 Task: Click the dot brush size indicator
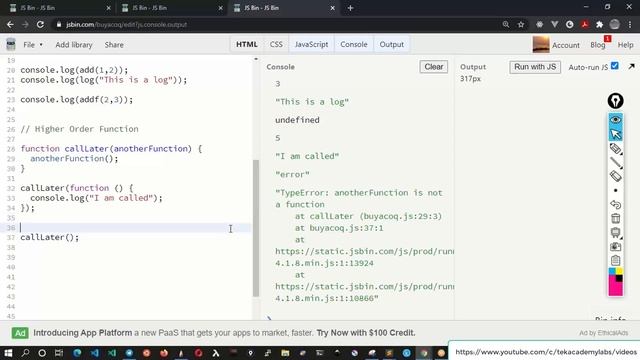pyautogui.click(x=616, y=190)
